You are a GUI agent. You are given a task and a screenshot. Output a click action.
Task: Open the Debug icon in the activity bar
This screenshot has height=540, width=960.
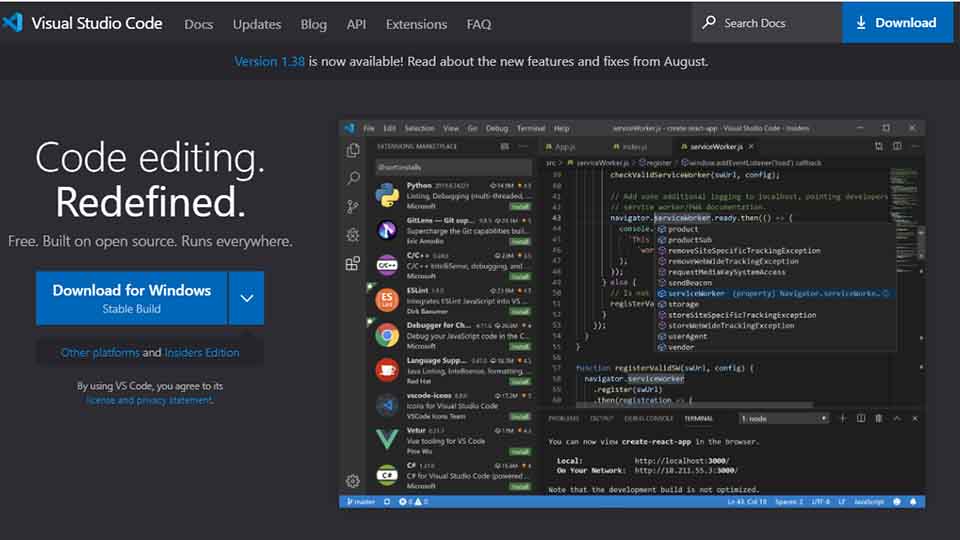click(x=353, y=235)
